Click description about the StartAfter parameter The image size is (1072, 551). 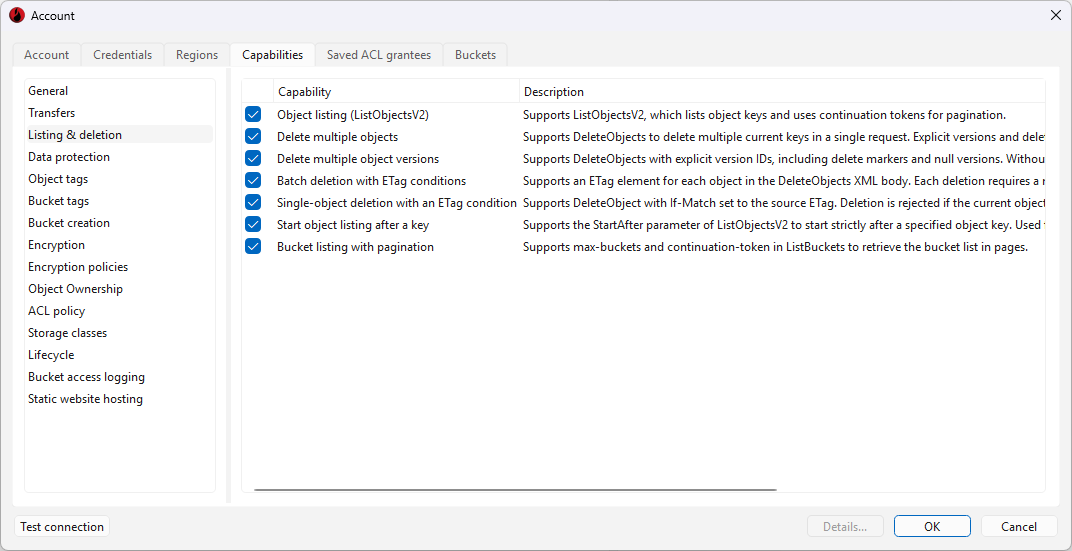click(783, 224)
